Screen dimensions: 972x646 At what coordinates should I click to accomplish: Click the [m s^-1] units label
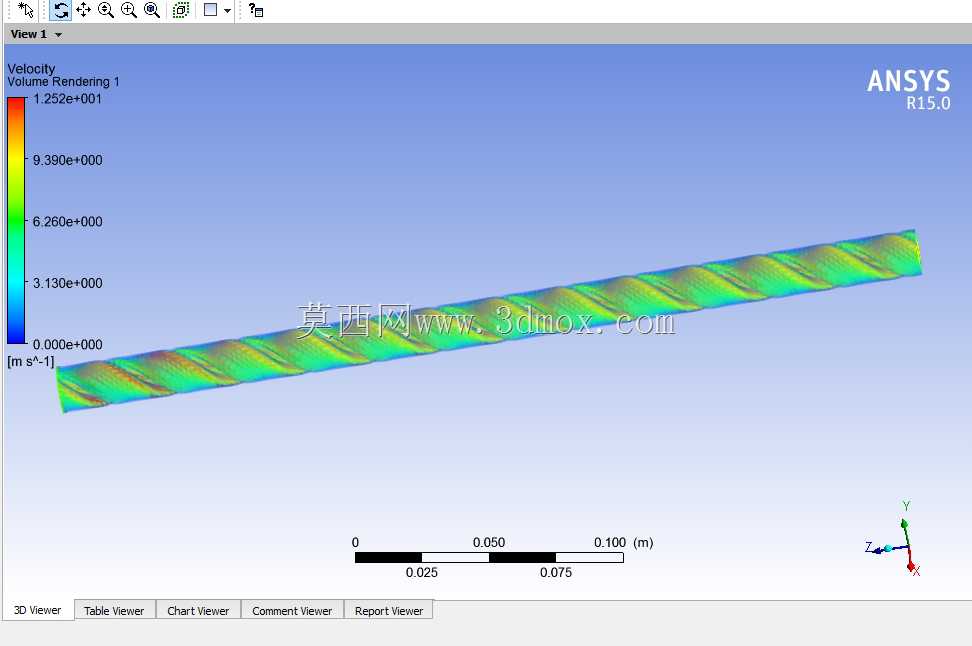click(31, 361)
